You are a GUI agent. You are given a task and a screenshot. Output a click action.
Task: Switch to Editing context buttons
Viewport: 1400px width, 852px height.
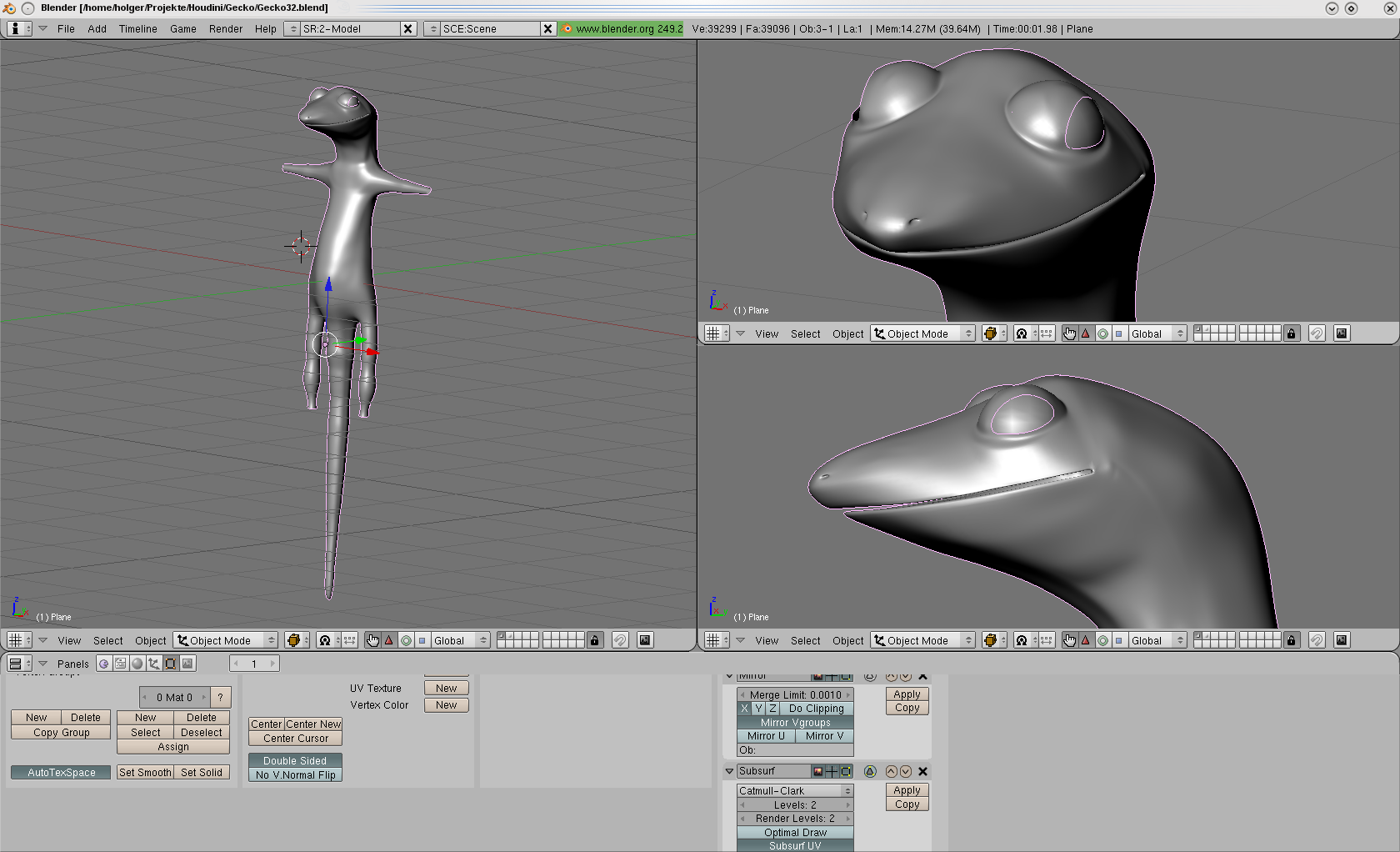coord(171,664)
